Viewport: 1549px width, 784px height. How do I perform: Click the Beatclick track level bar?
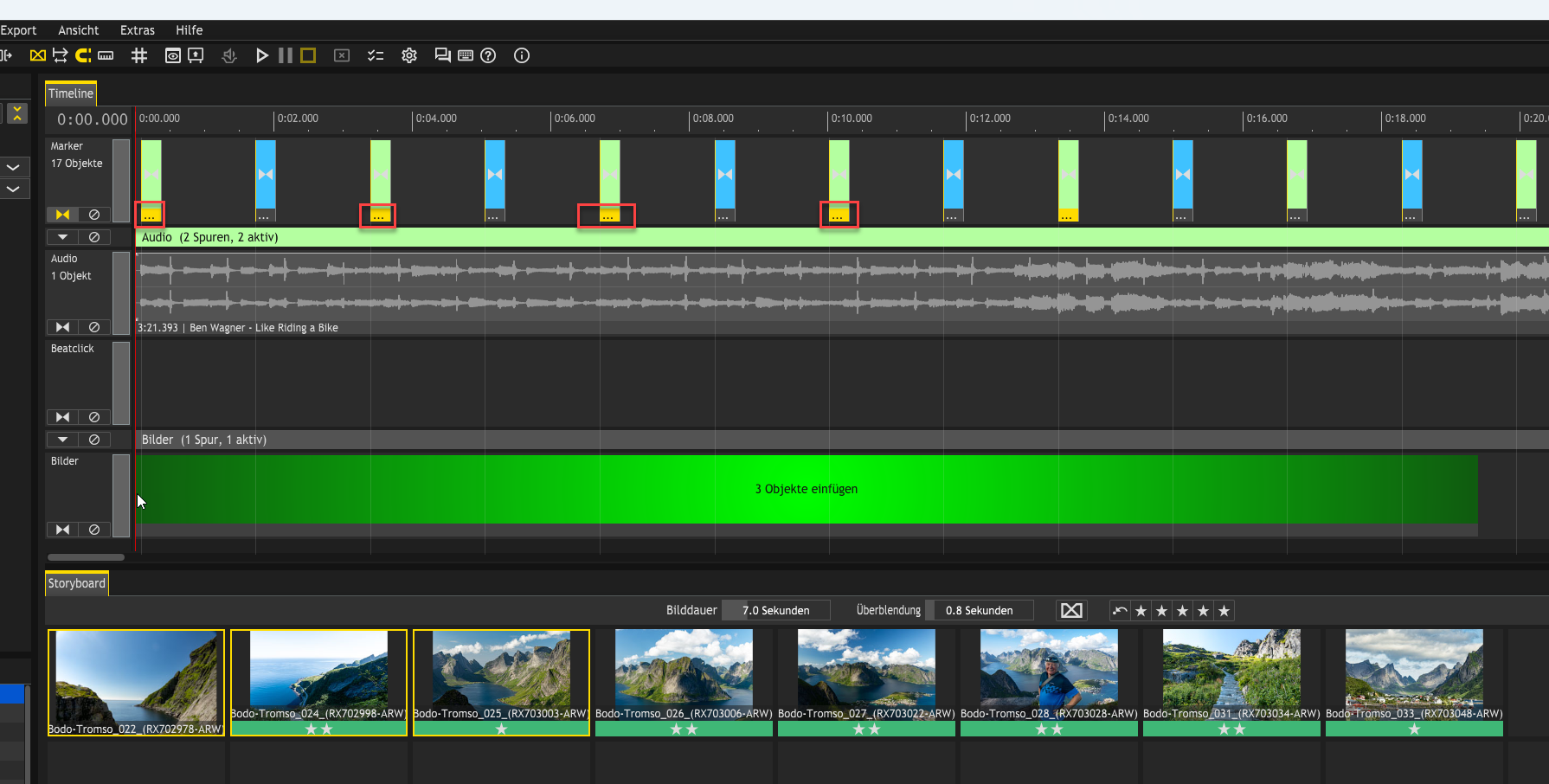coord(121,383)
